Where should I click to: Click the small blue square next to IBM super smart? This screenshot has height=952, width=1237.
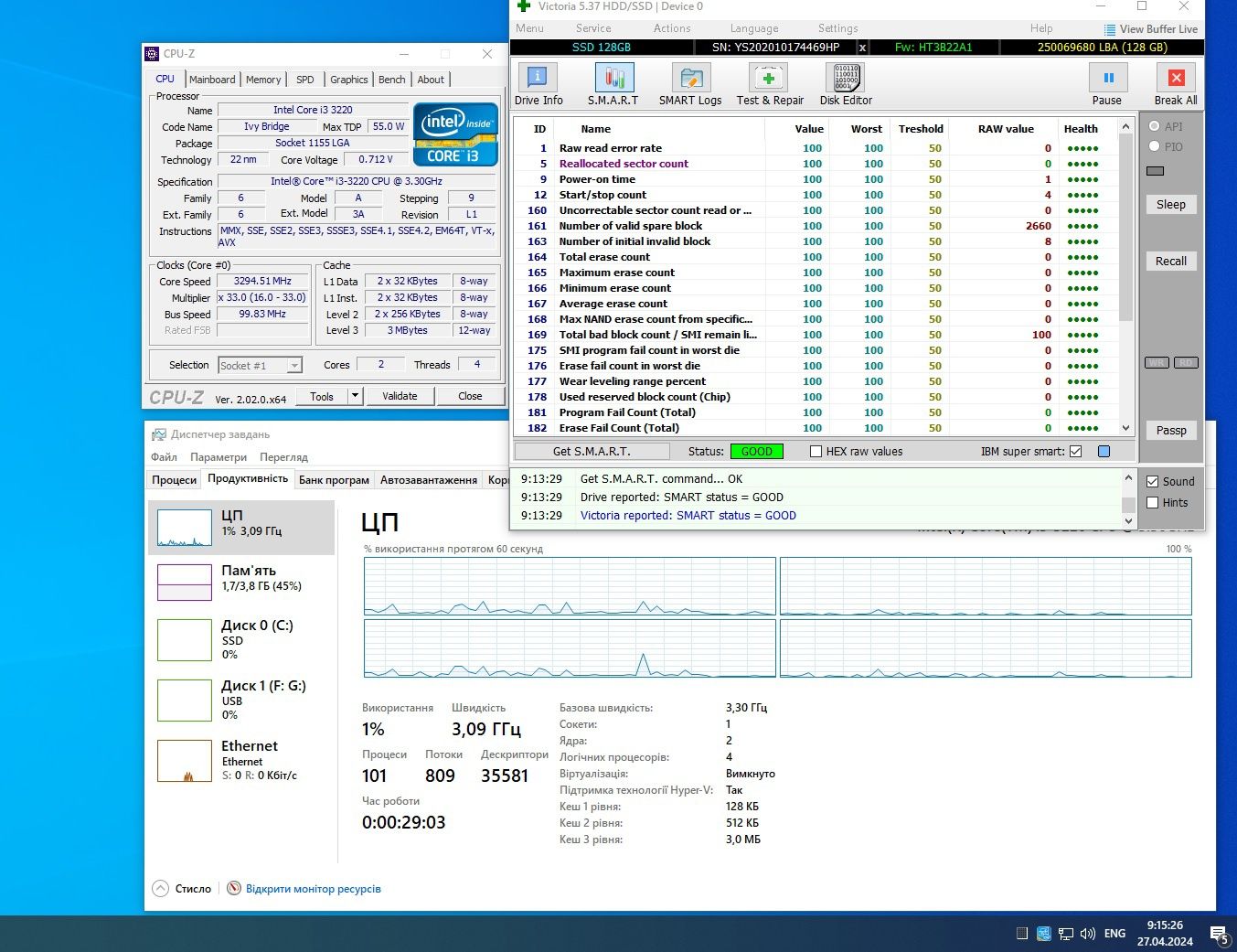(x=1104, y=451)
